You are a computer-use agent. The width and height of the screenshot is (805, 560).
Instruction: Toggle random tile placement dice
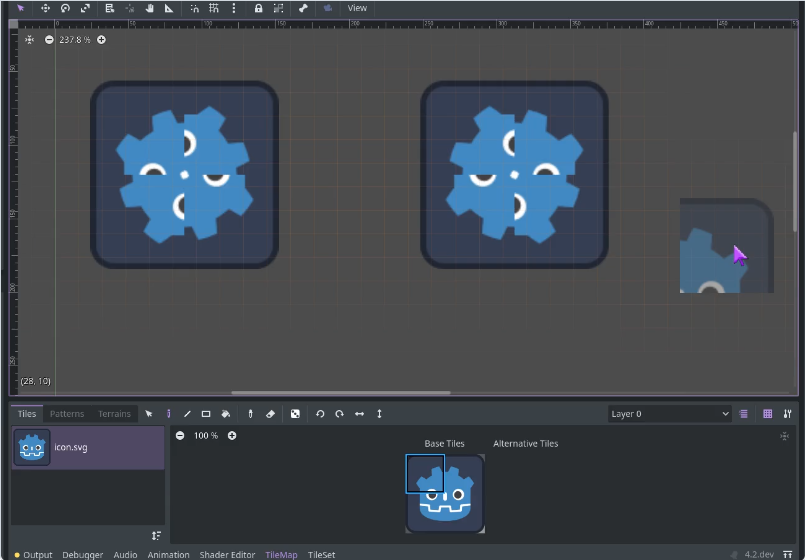click(x=295, y=414)
